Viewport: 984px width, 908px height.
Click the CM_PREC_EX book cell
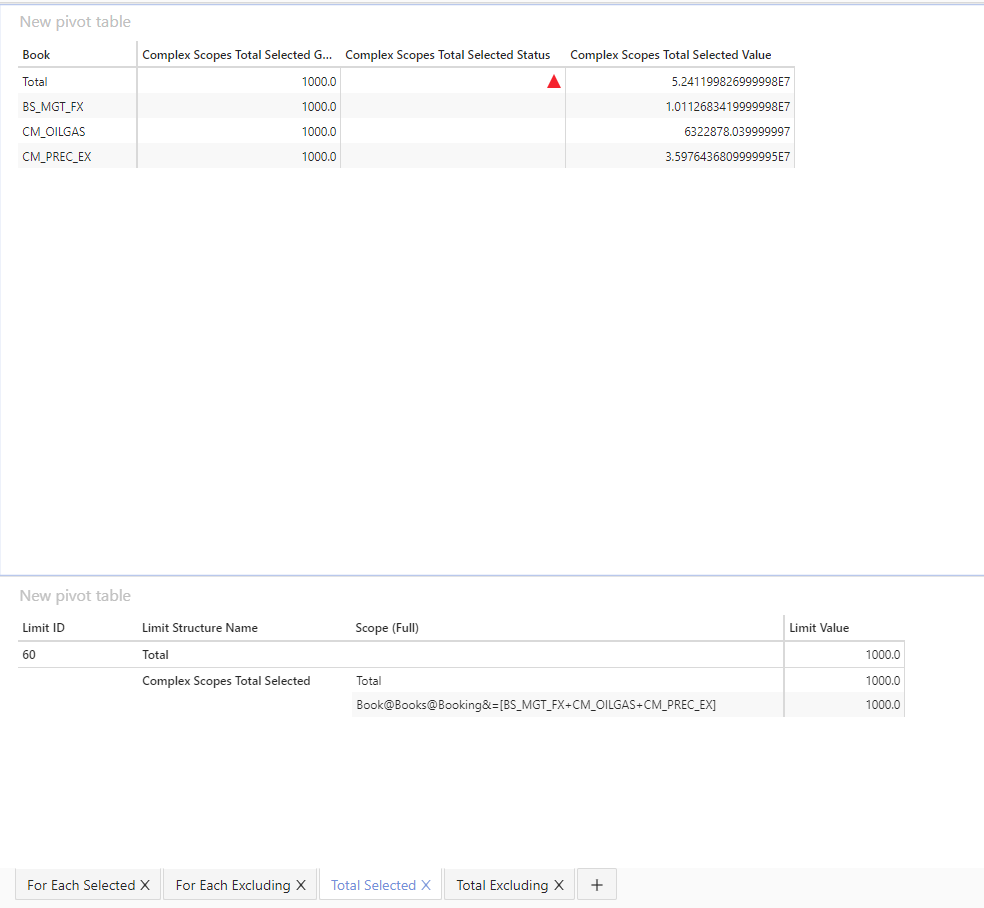pyautogui.click(x=56, y=157)
